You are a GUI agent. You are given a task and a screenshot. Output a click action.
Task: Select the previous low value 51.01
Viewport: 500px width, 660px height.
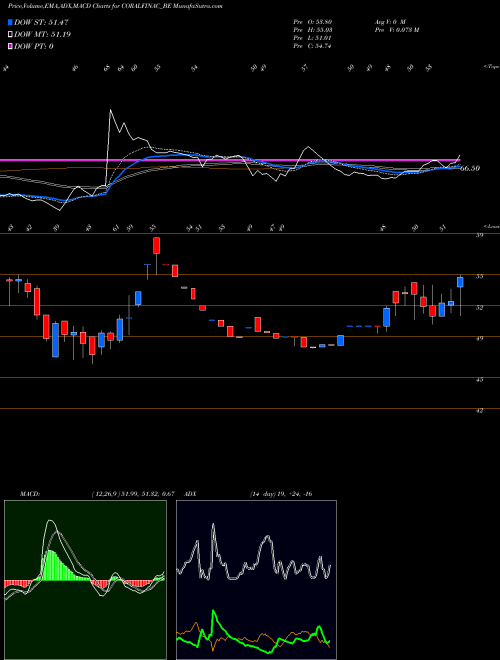[326, 38]
